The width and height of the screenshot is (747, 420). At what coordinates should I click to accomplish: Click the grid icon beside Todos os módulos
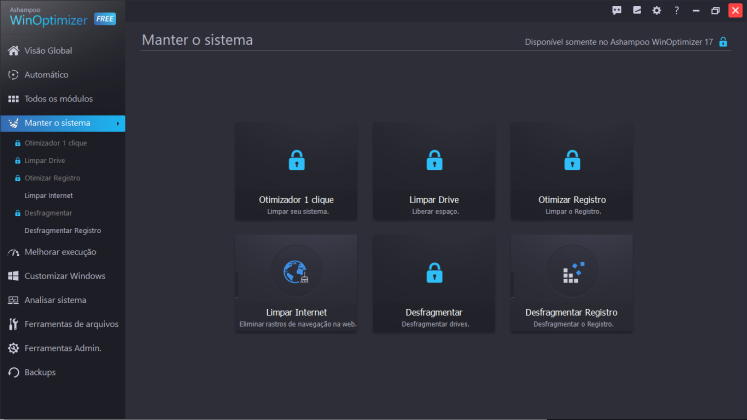(13, 99)
